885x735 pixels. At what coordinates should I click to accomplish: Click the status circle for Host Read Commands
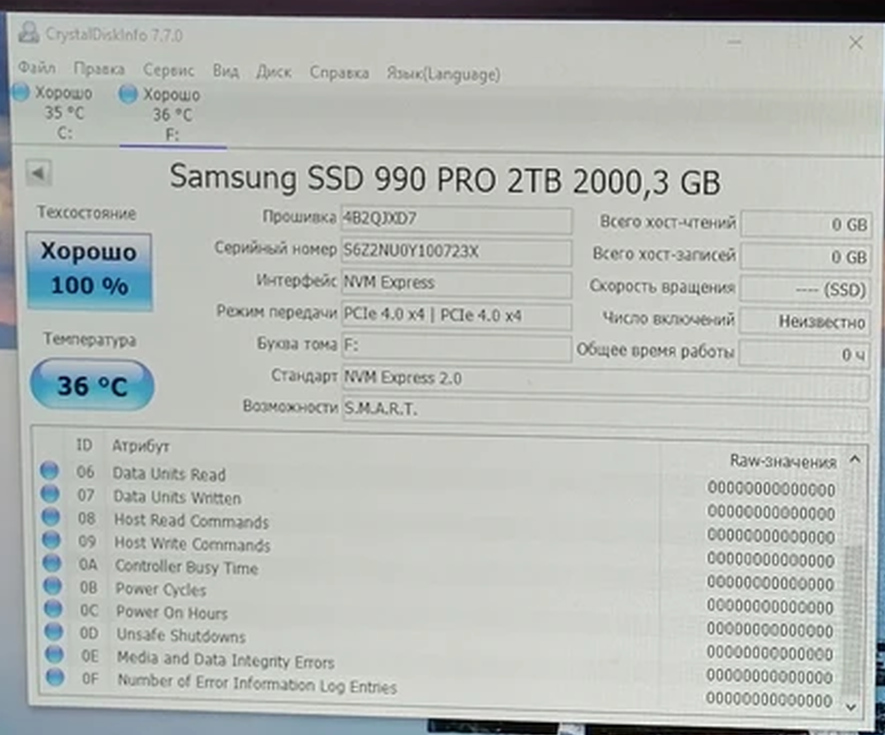click(50, 517)
